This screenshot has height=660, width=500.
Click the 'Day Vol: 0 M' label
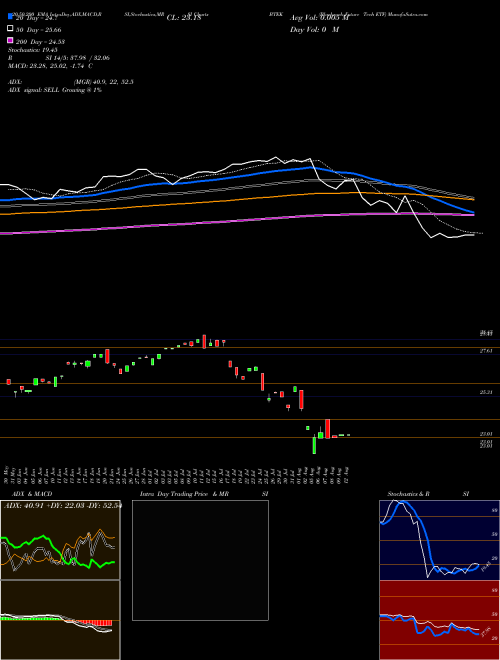click(314, 29)
